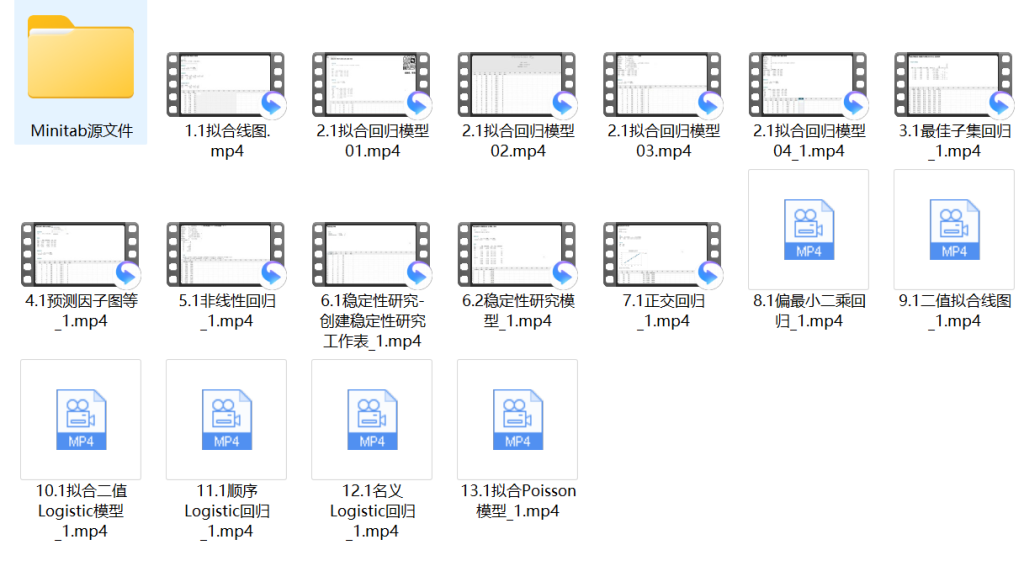Select the 4.1预测因子图等_1.mp4 video

(81, 255)
